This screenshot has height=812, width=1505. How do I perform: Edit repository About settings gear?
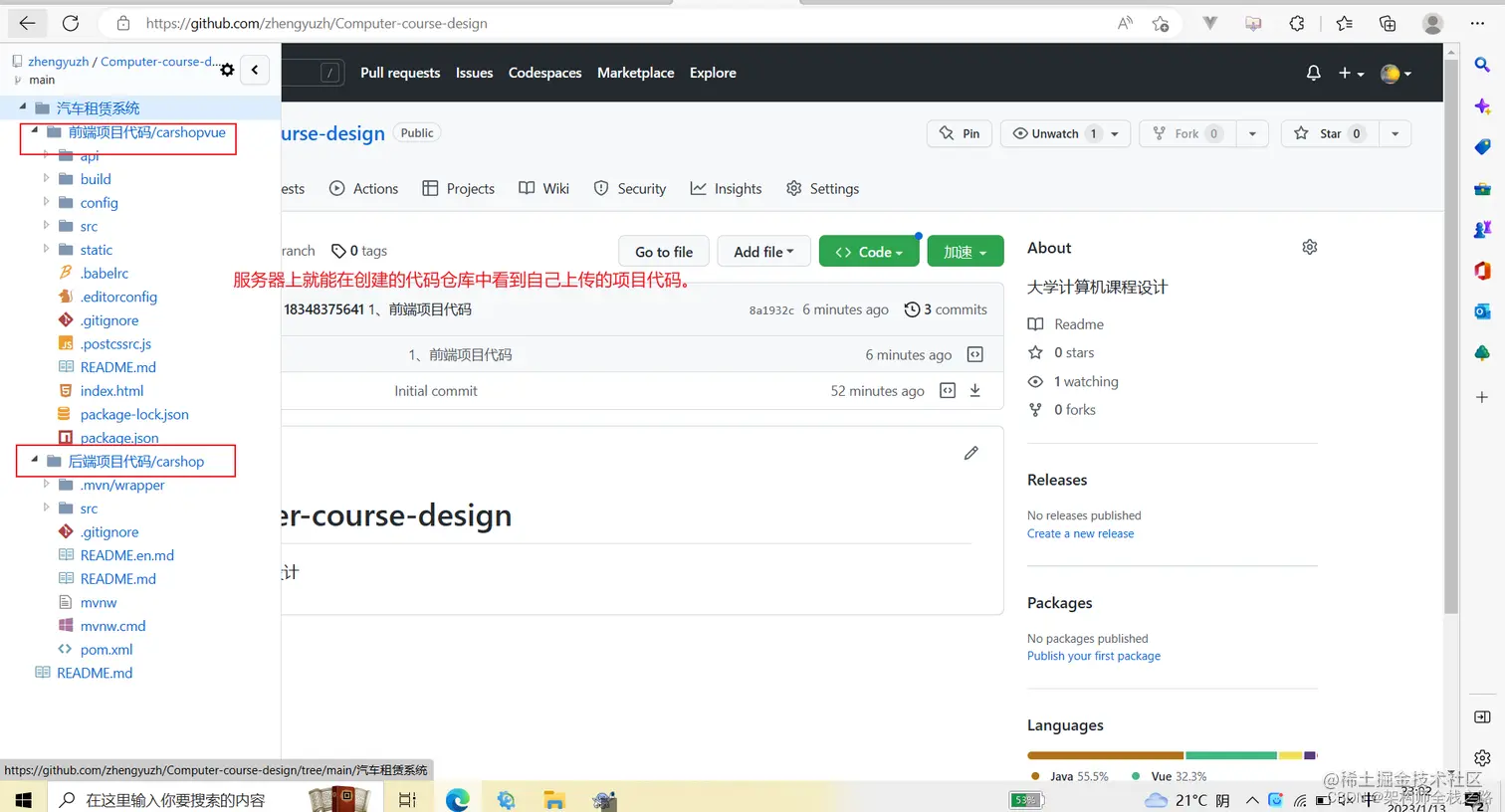[1310, 247]
